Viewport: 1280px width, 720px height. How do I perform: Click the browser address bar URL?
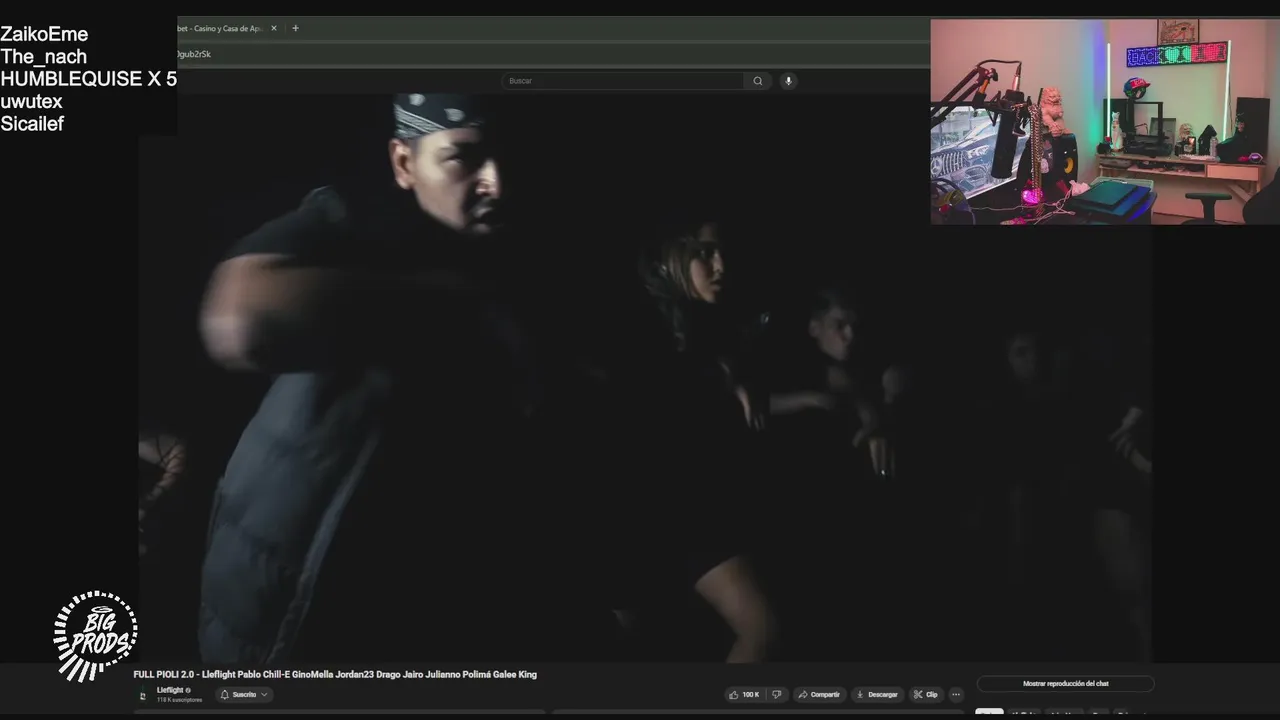195,54
